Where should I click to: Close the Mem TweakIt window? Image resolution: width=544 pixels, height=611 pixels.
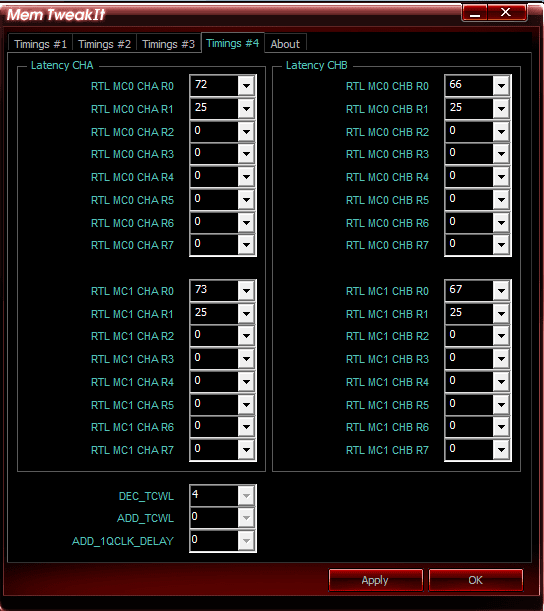[506, 13]
